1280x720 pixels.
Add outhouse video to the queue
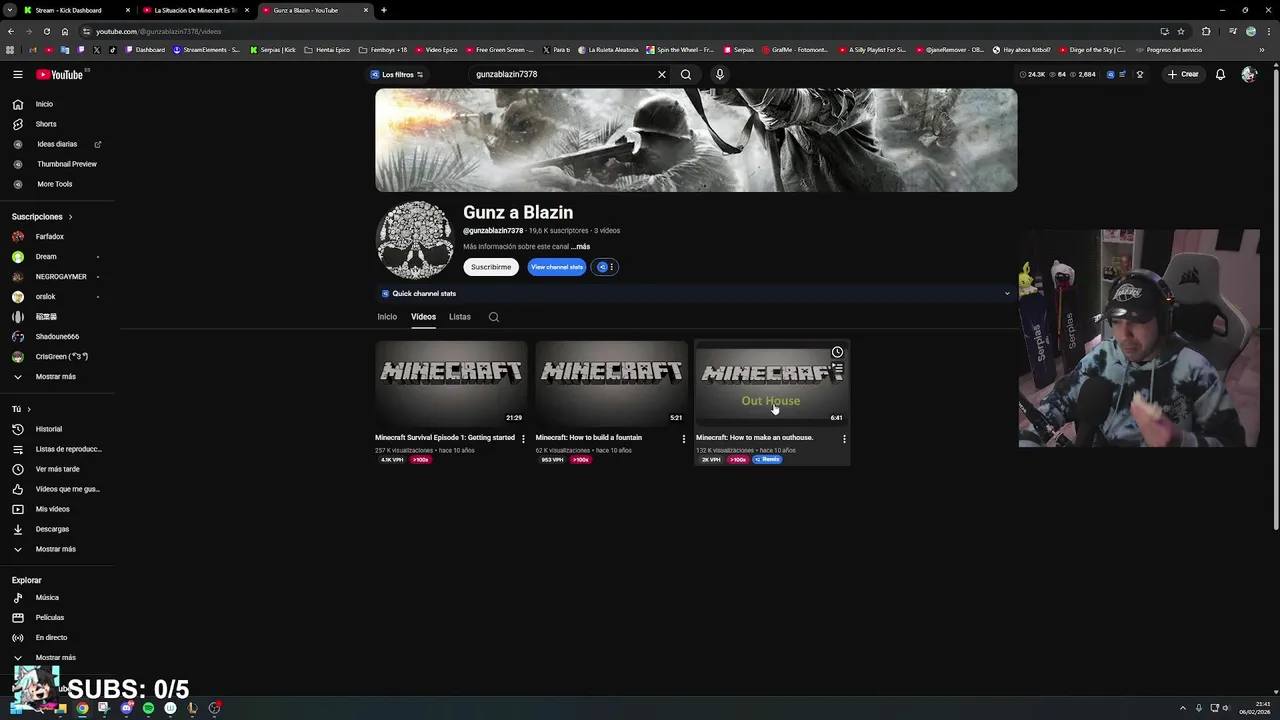click(x=837, y=369)
